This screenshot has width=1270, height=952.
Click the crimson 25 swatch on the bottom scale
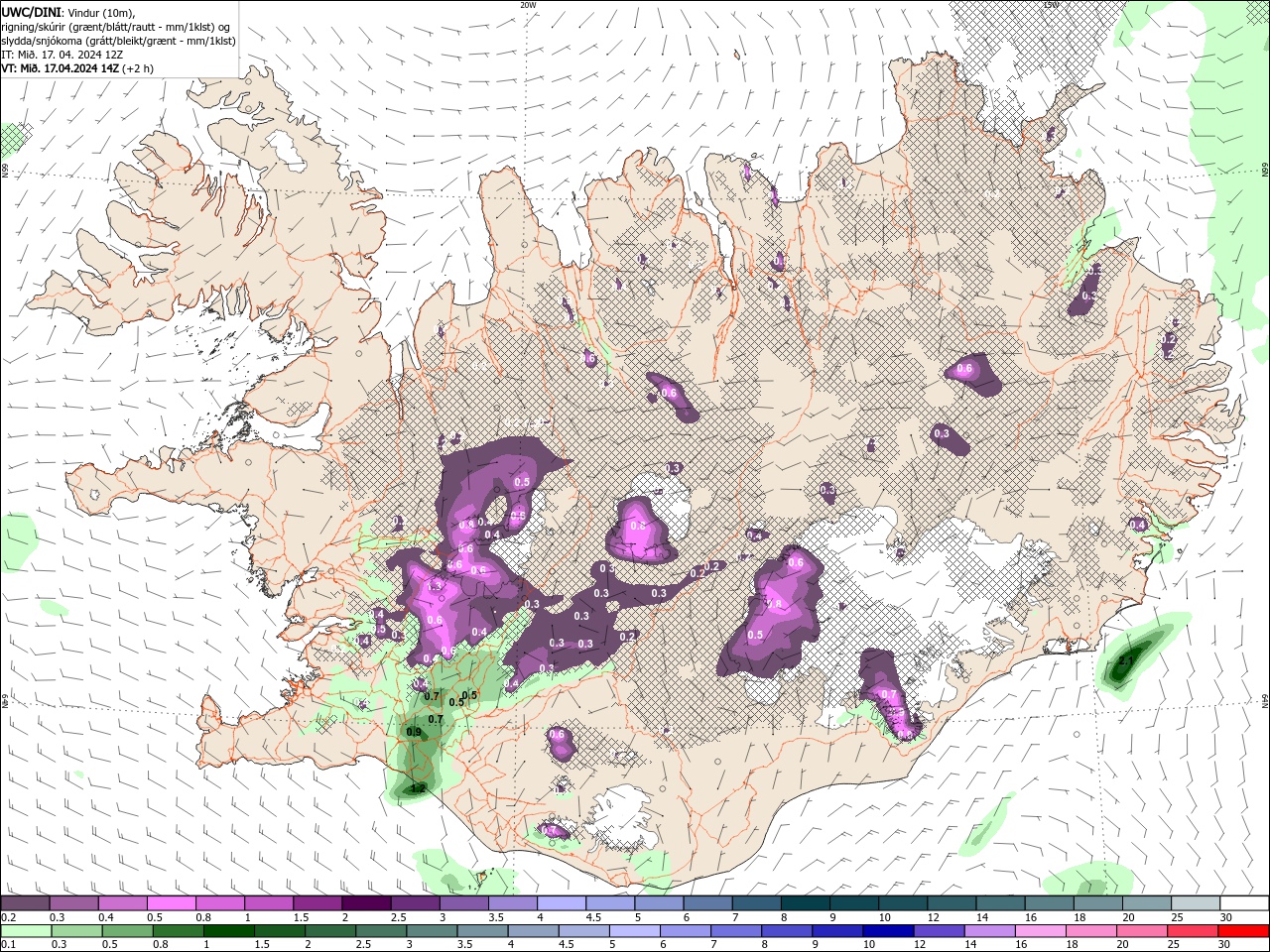pos(1193,931)
